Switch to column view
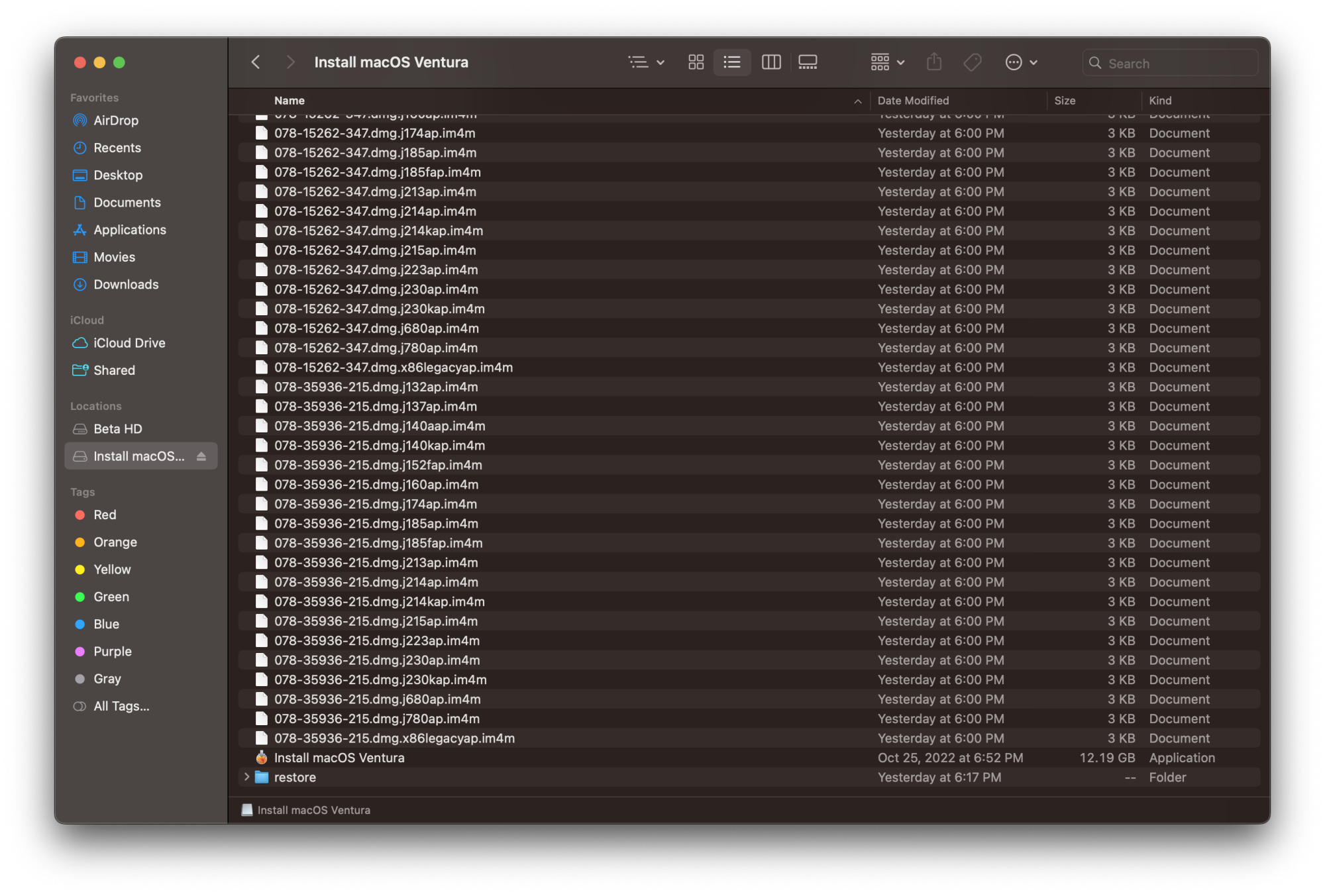The width and height of the screenshot is (1325, 896). tap(771, 62)
